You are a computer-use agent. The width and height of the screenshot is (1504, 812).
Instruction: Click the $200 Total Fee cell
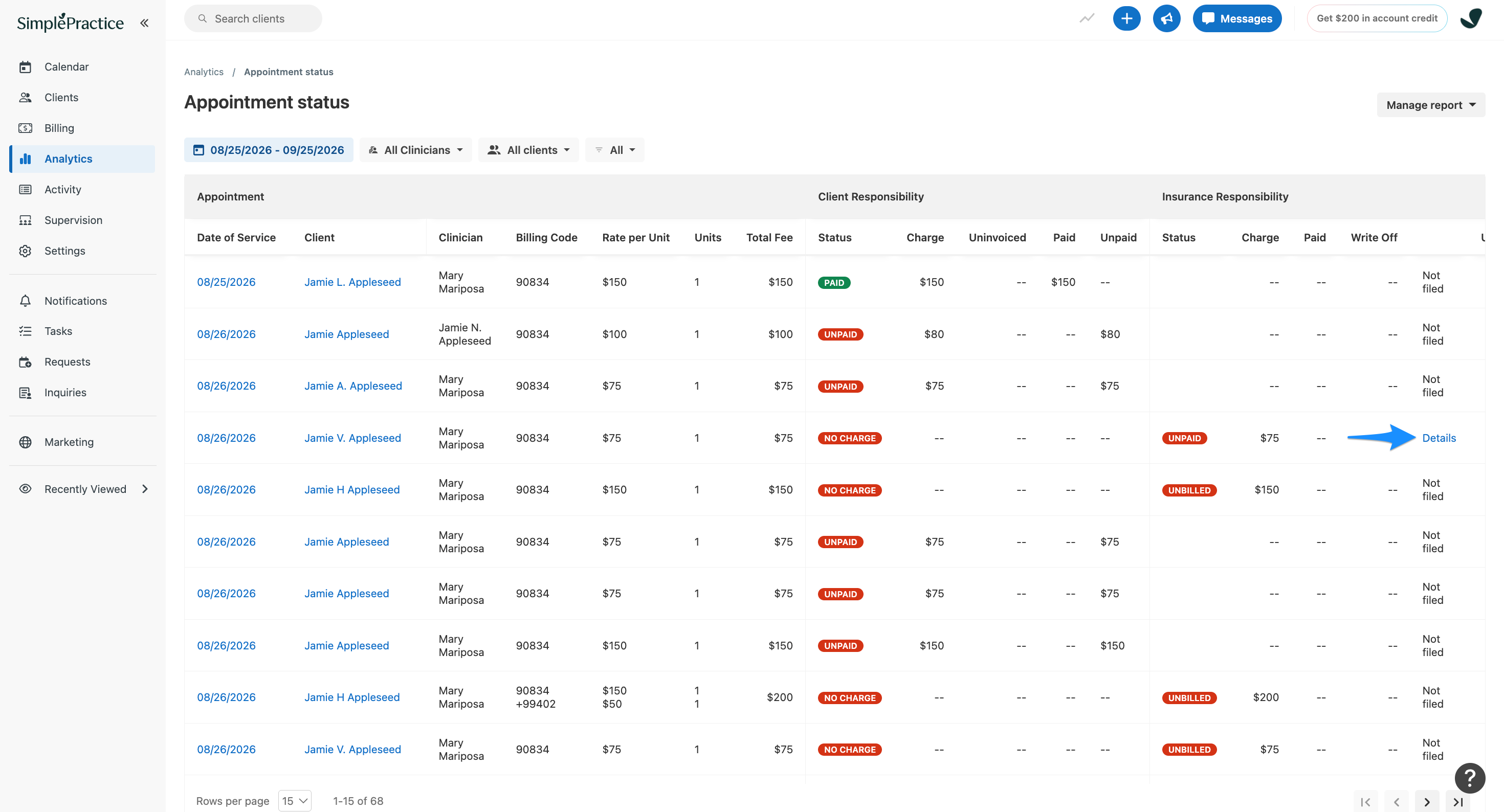(x=780, y=697)
